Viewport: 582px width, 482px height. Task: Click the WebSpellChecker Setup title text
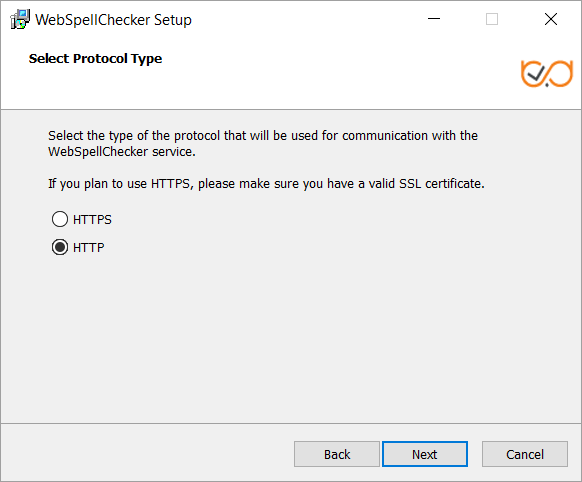coord(113,20)
